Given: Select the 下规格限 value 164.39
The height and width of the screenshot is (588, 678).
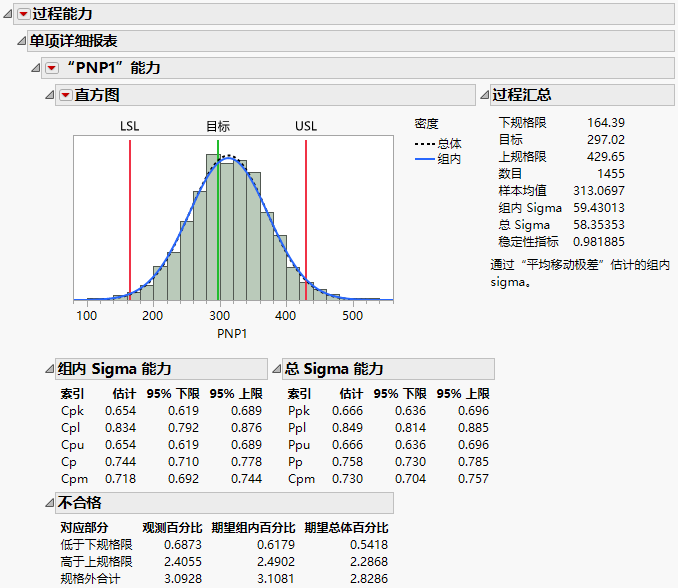Looking at the screenshot, I should point(606,123).
